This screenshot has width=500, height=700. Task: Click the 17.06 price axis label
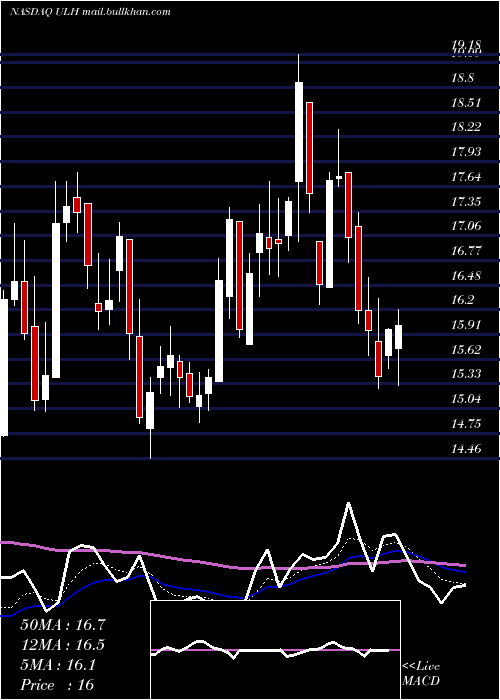(466, 226)
